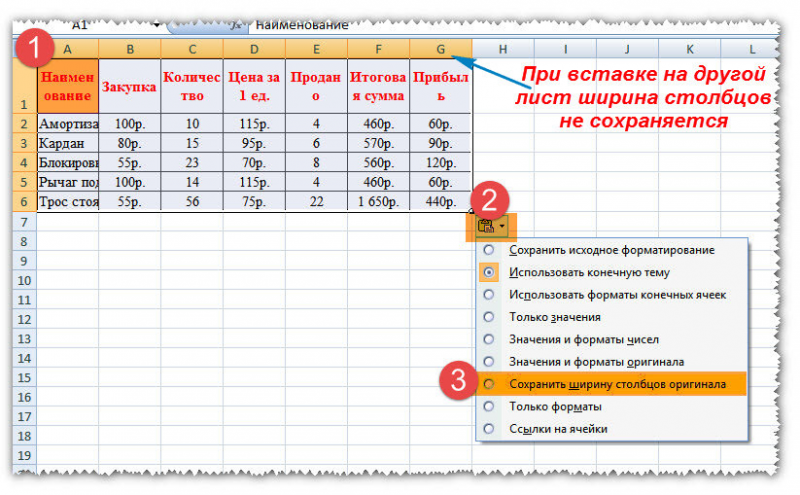The width and height of the screenshot is (800, 495).
Task: Select column I header
Action: point(565,50)
